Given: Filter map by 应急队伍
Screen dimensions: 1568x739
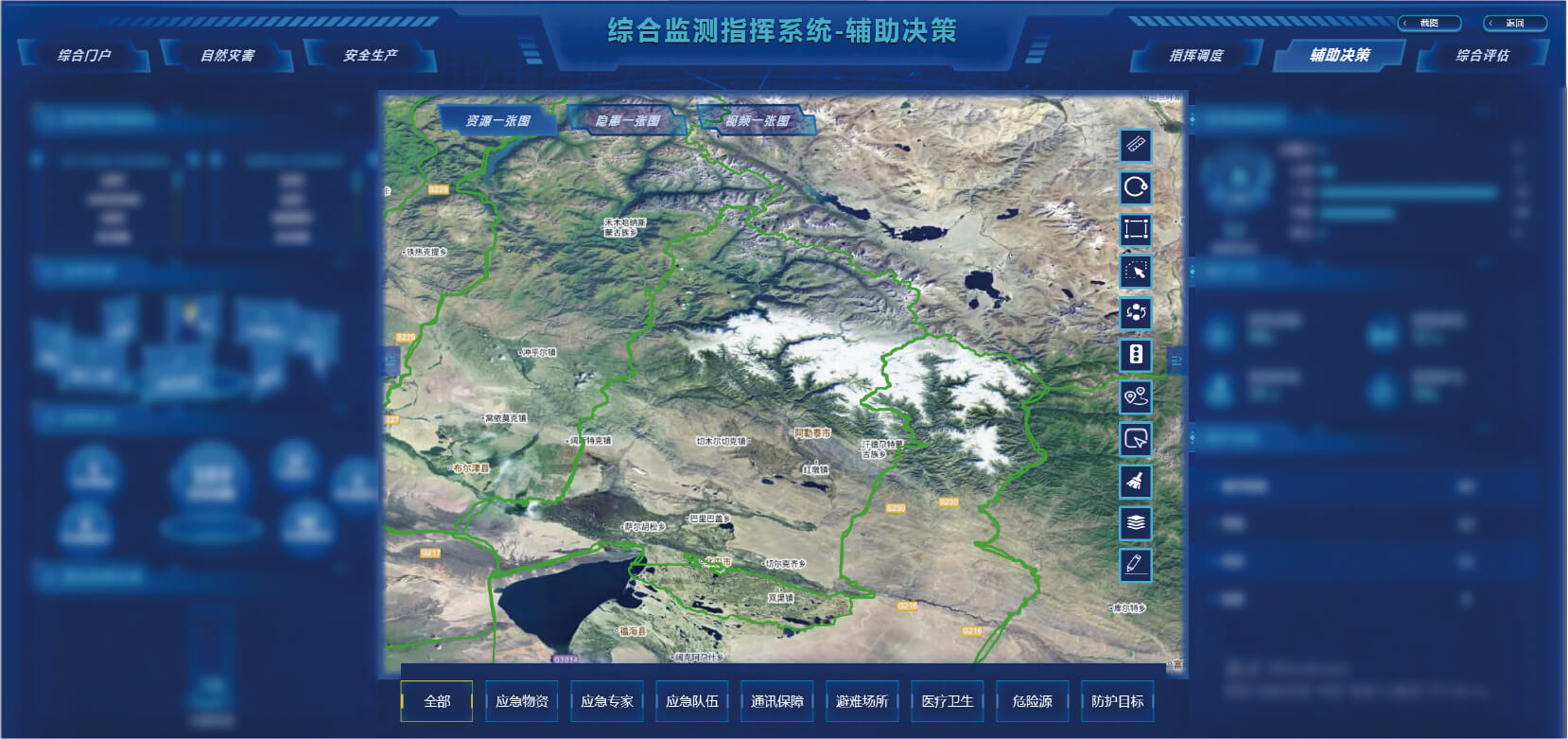Looking at the screenshot, I should [692, 701].
